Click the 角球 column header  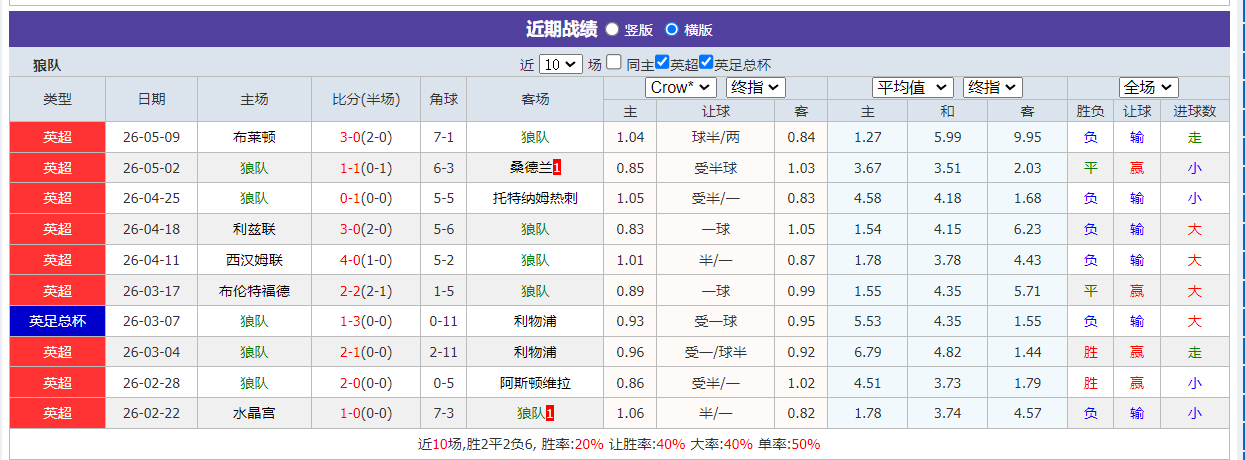[x=444, y=99]
